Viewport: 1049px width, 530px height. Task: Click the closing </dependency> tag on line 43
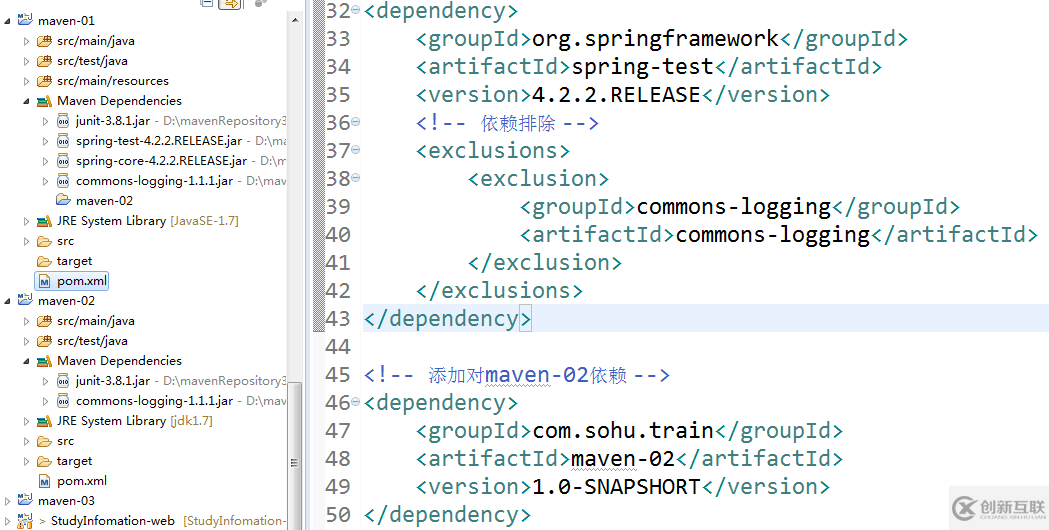click(x=448, y=319)
